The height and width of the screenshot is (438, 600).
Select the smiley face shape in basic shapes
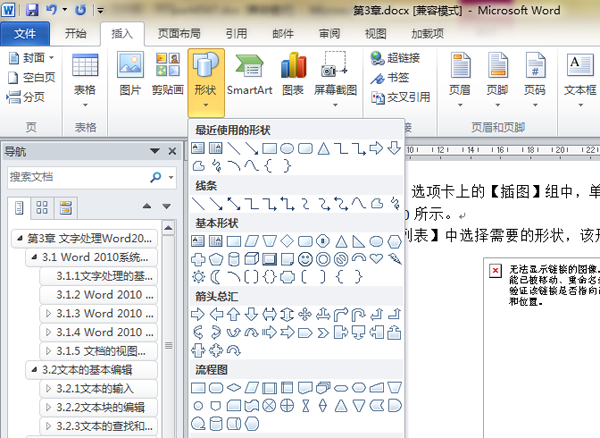click(x=305, y=258)
